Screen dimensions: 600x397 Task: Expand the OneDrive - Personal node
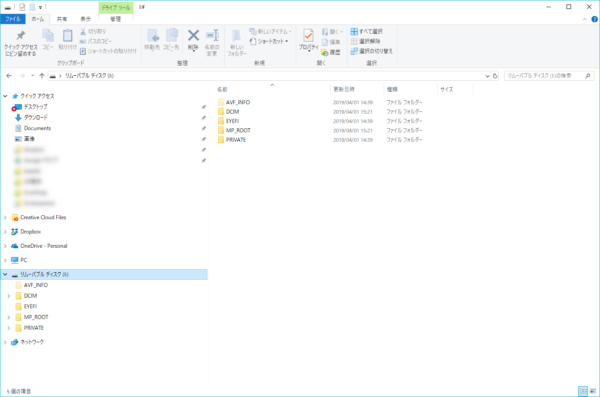(x=5, y=246)
